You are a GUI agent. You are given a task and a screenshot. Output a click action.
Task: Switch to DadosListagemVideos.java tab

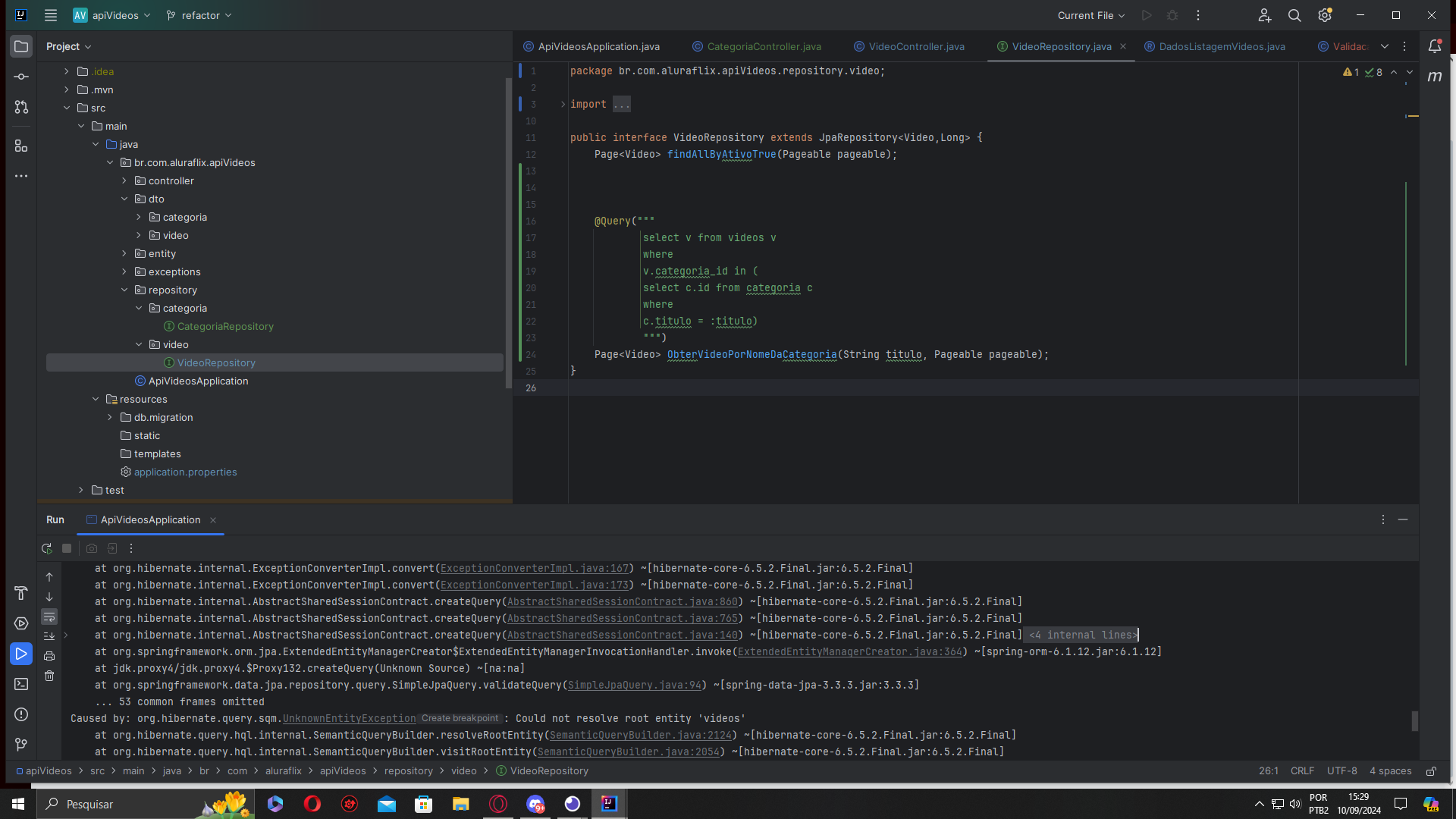1215,46
